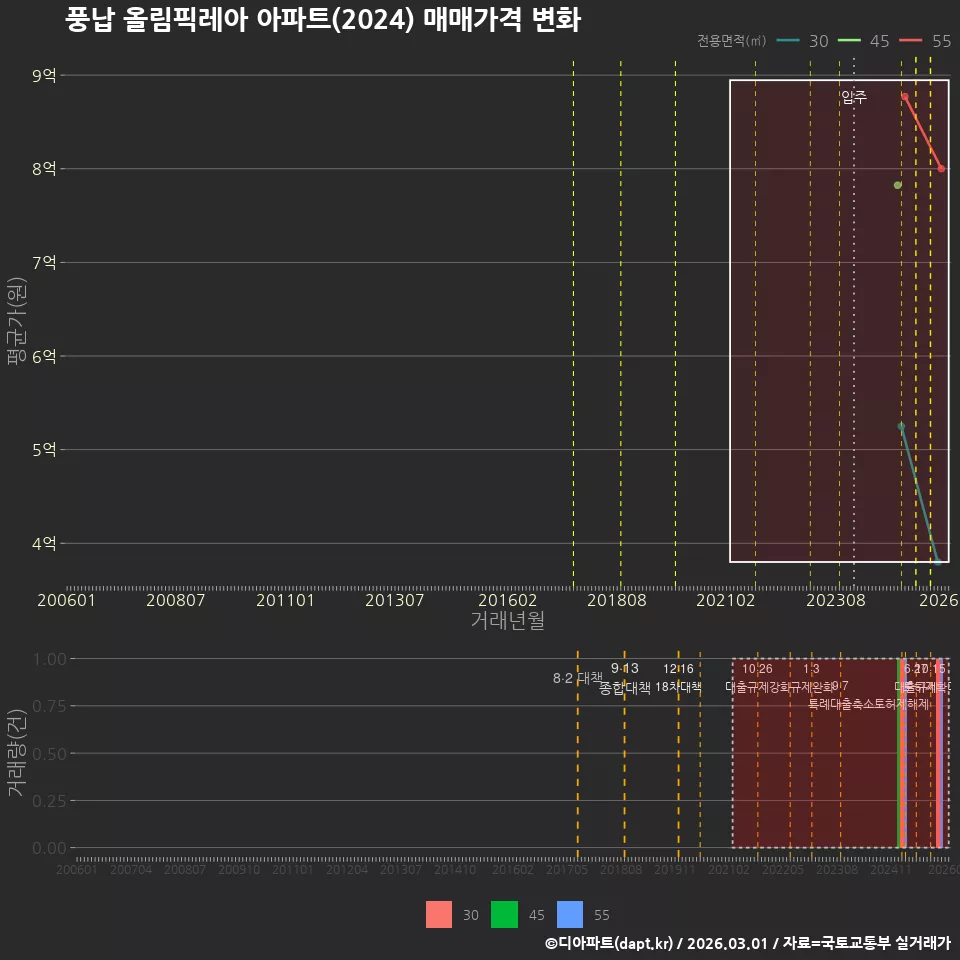
Task: Click 201410 on the volume chart axis
Action: pos(455,869)
